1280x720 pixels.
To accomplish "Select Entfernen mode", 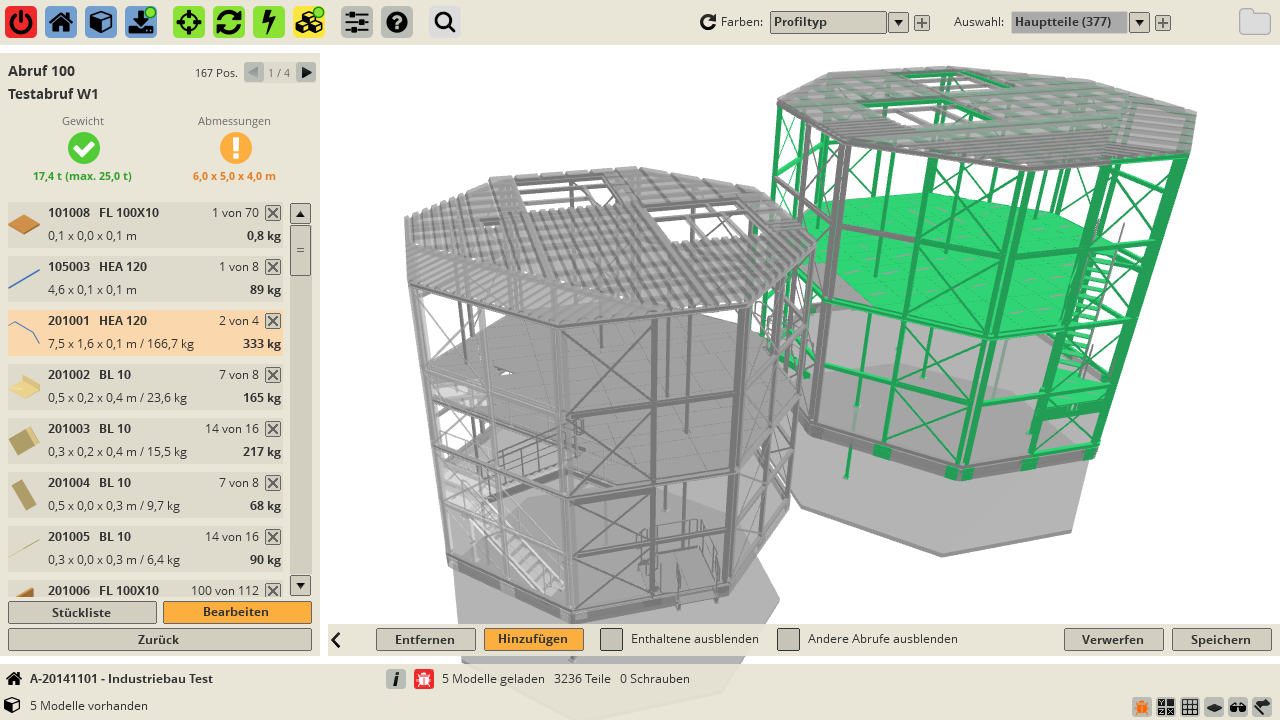I will coord(426,640).
